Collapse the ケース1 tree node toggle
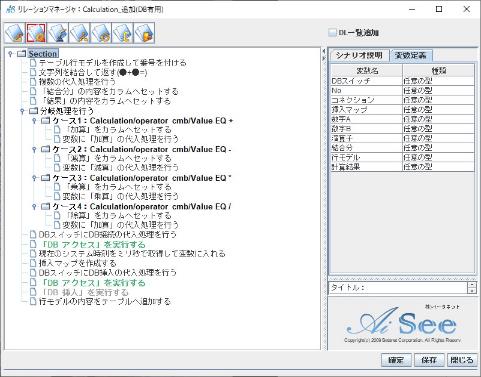 34,120
